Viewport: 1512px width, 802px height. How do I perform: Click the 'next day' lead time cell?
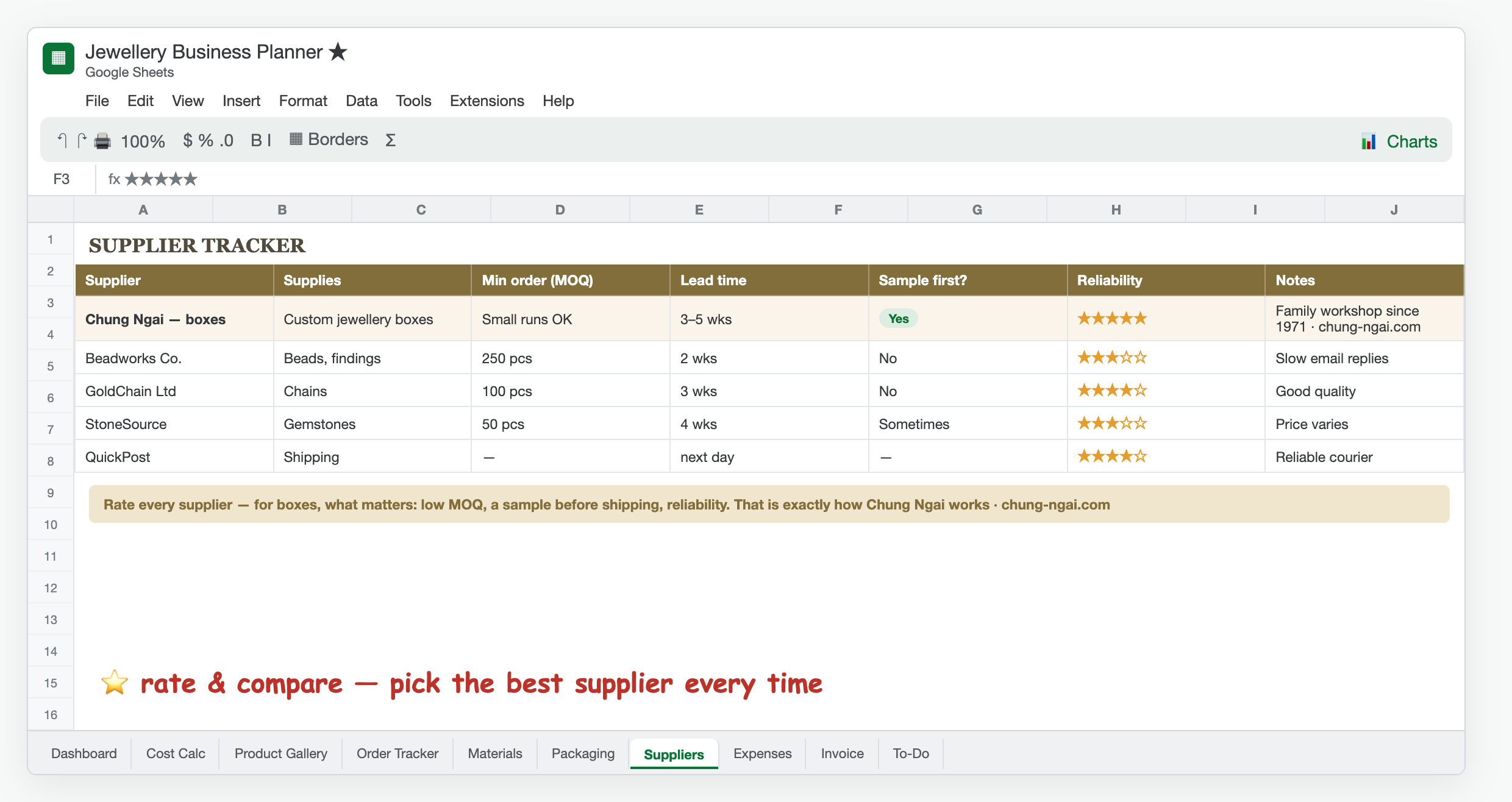(769, 457)
